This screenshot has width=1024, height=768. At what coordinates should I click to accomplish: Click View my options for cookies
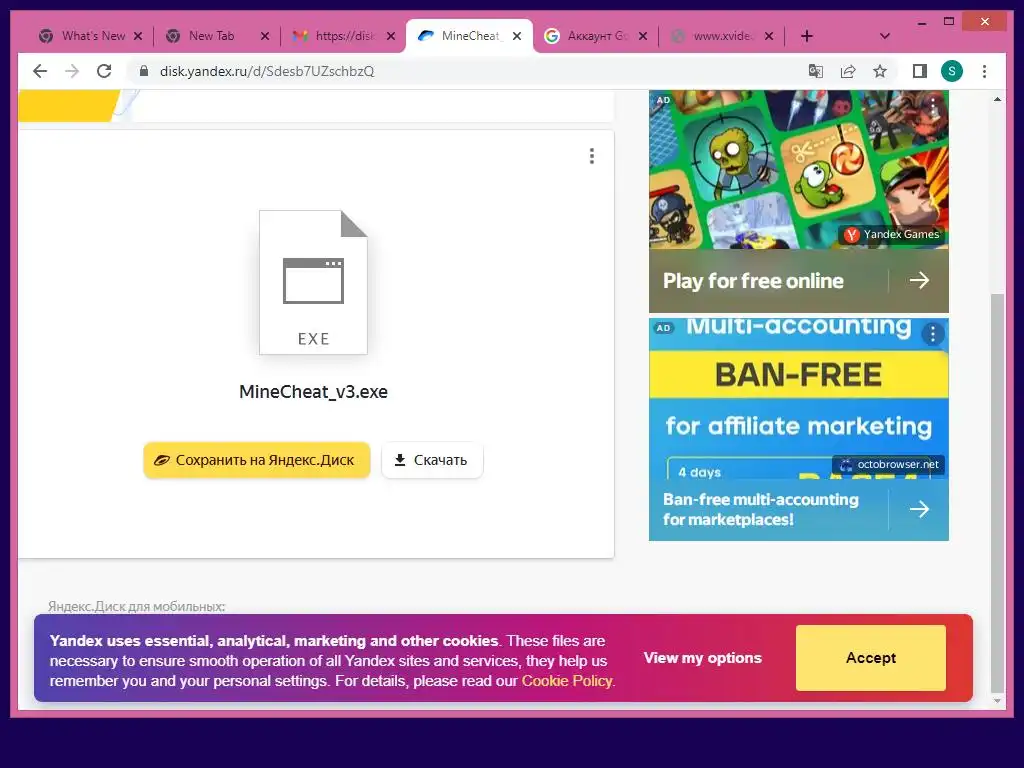tap(703, 658)
